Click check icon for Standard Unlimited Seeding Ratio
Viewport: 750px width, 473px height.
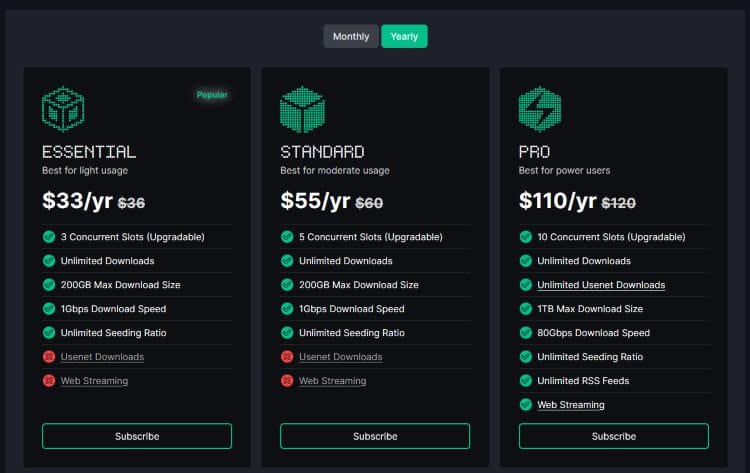tap(287, 332)
